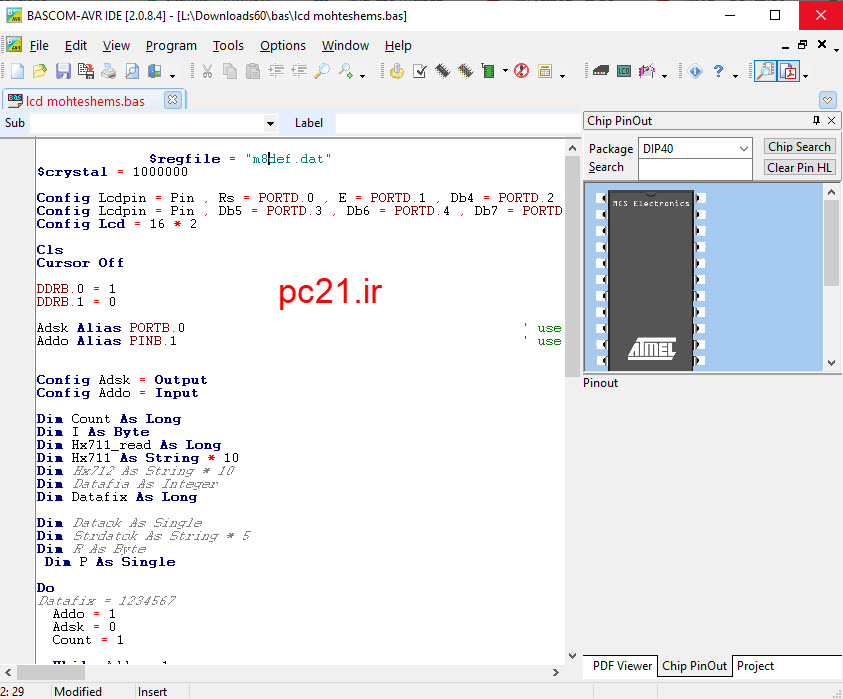Open the File menu
Screen dimensions: 843x699
pyautogui.click(x=39, y=46)
